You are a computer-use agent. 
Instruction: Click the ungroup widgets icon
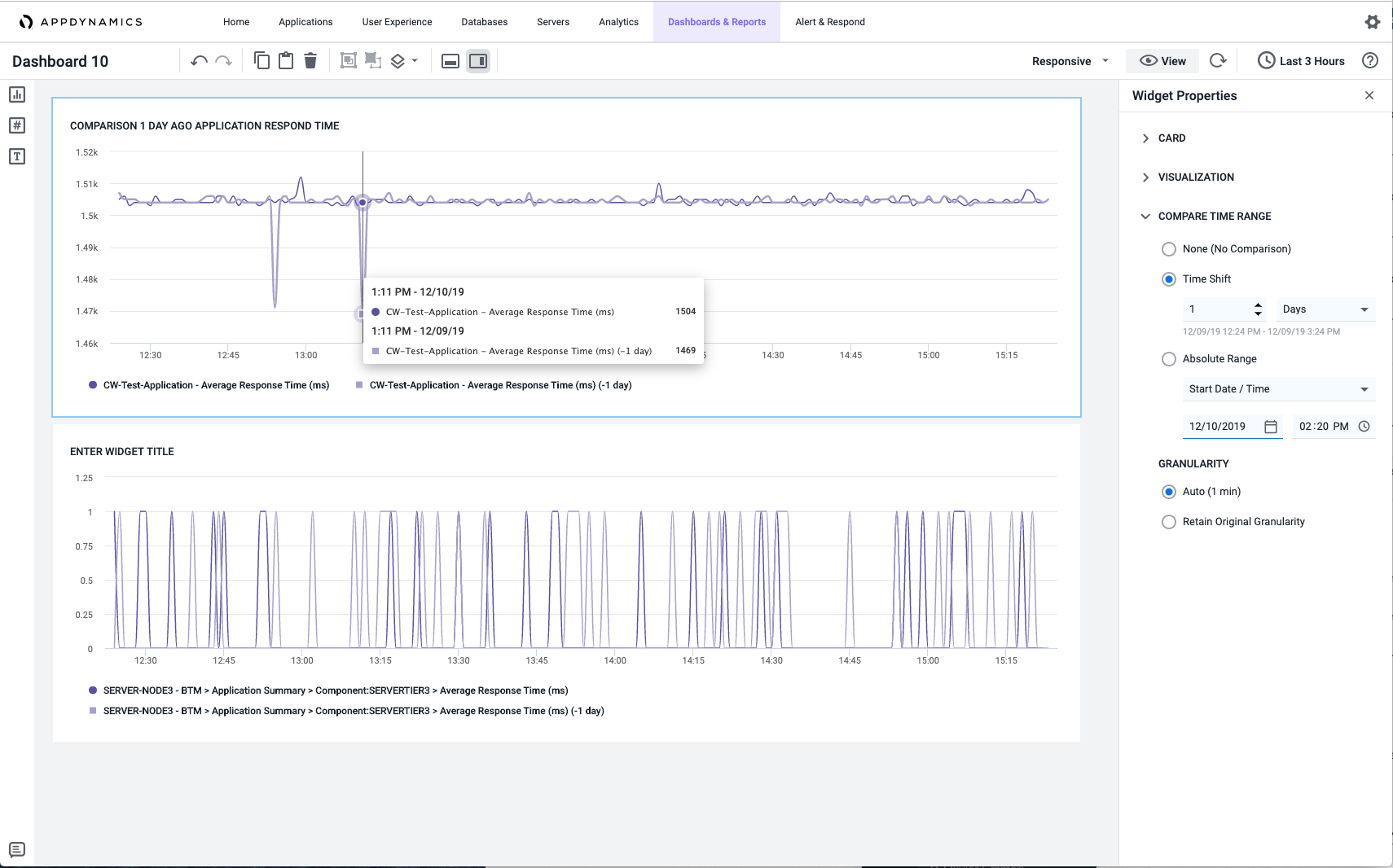(373, 60)
